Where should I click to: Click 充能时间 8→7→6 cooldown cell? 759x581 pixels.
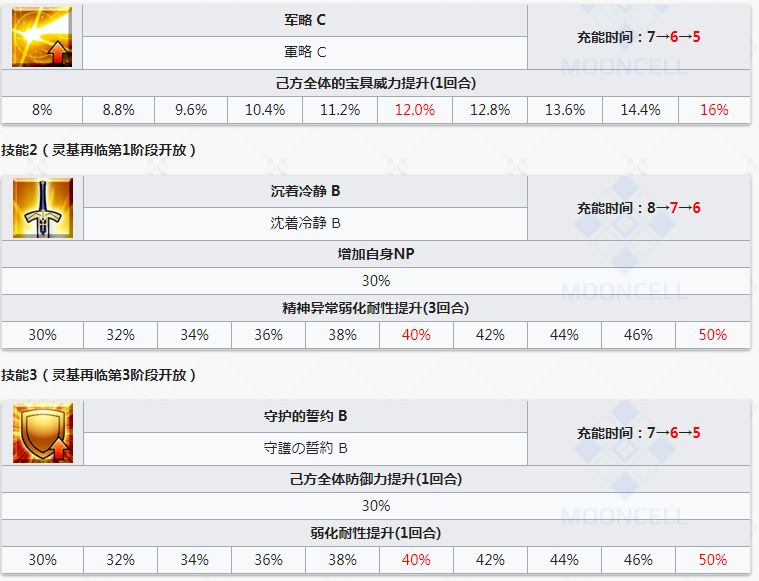[638, 208]
